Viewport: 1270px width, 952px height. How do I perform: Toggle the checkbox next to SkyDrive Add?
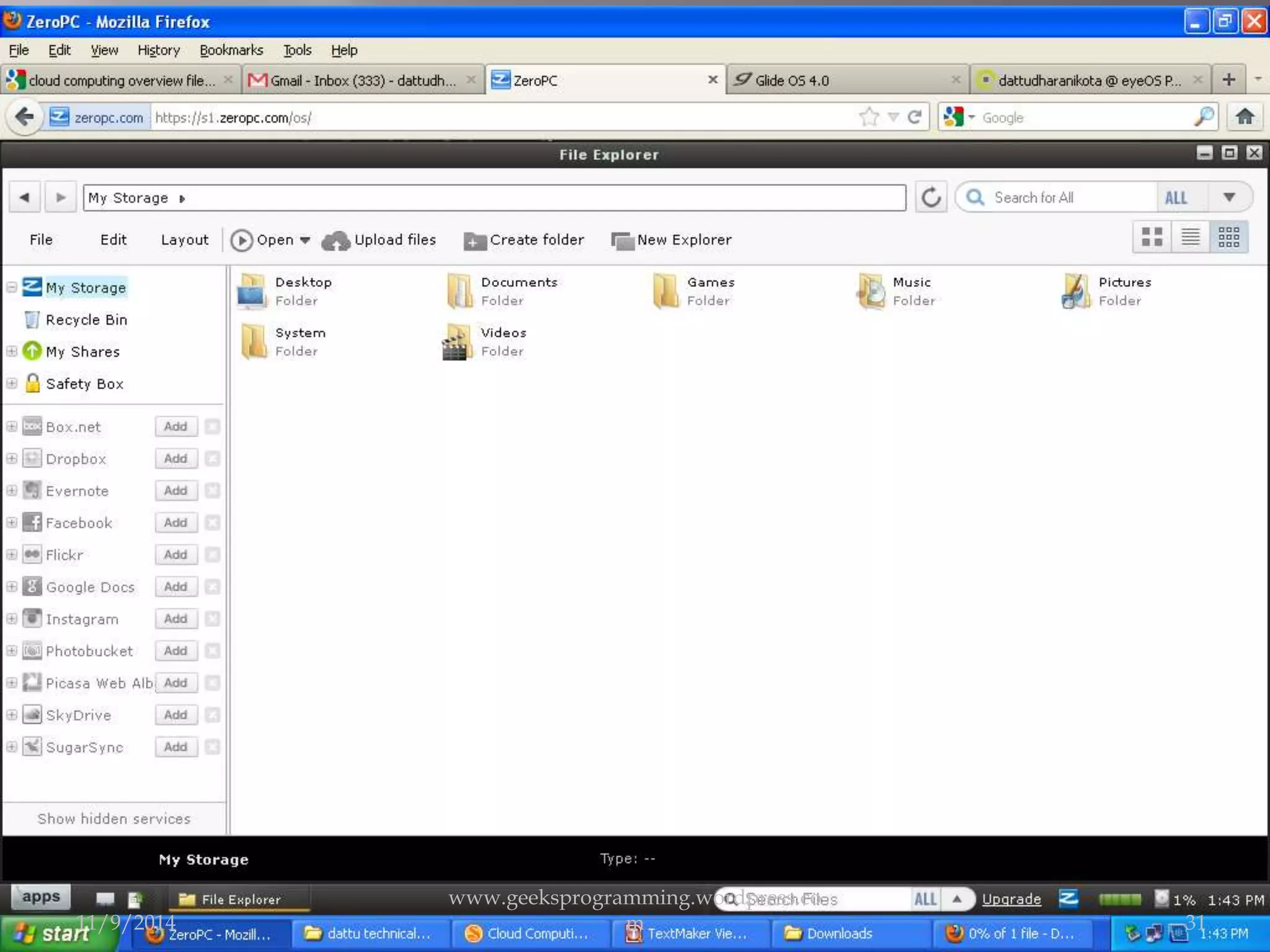(212, 715)
